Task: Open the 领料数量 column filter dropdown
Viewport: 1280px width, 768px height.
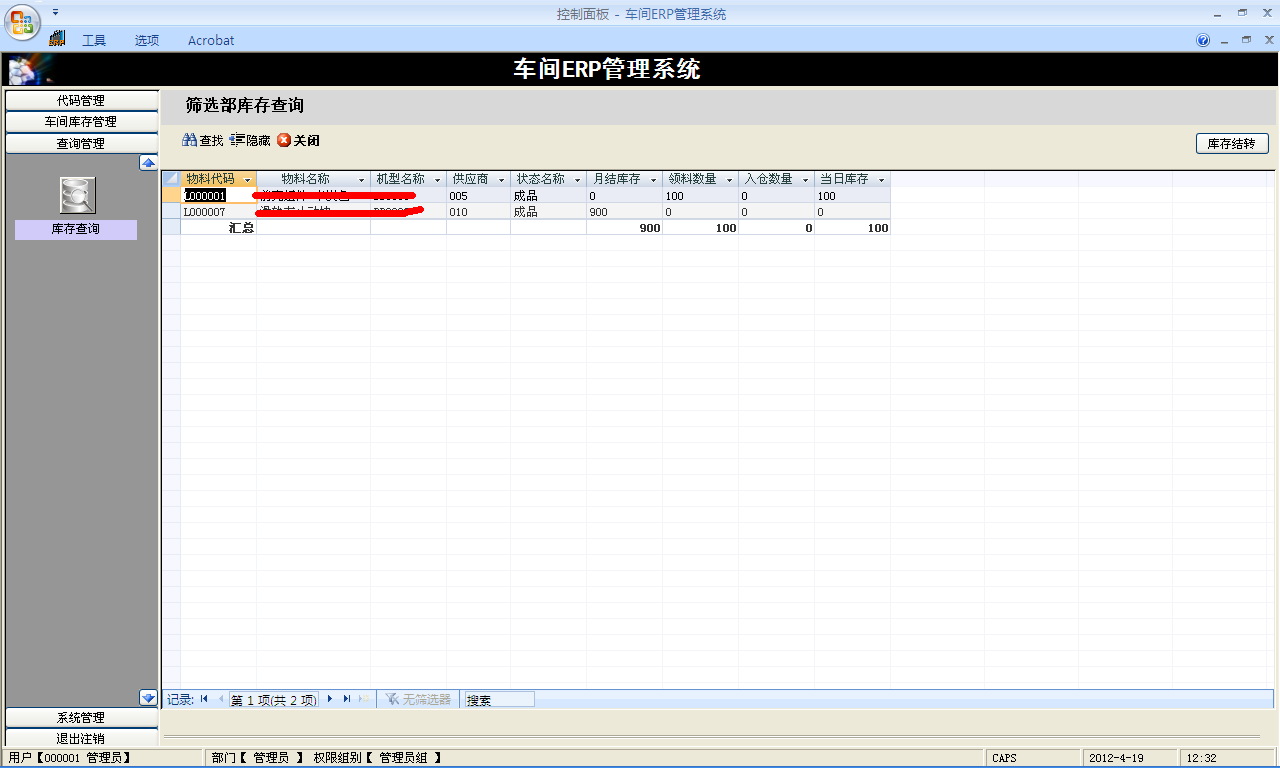Action: pyautogui.click(x=730, y=180)
